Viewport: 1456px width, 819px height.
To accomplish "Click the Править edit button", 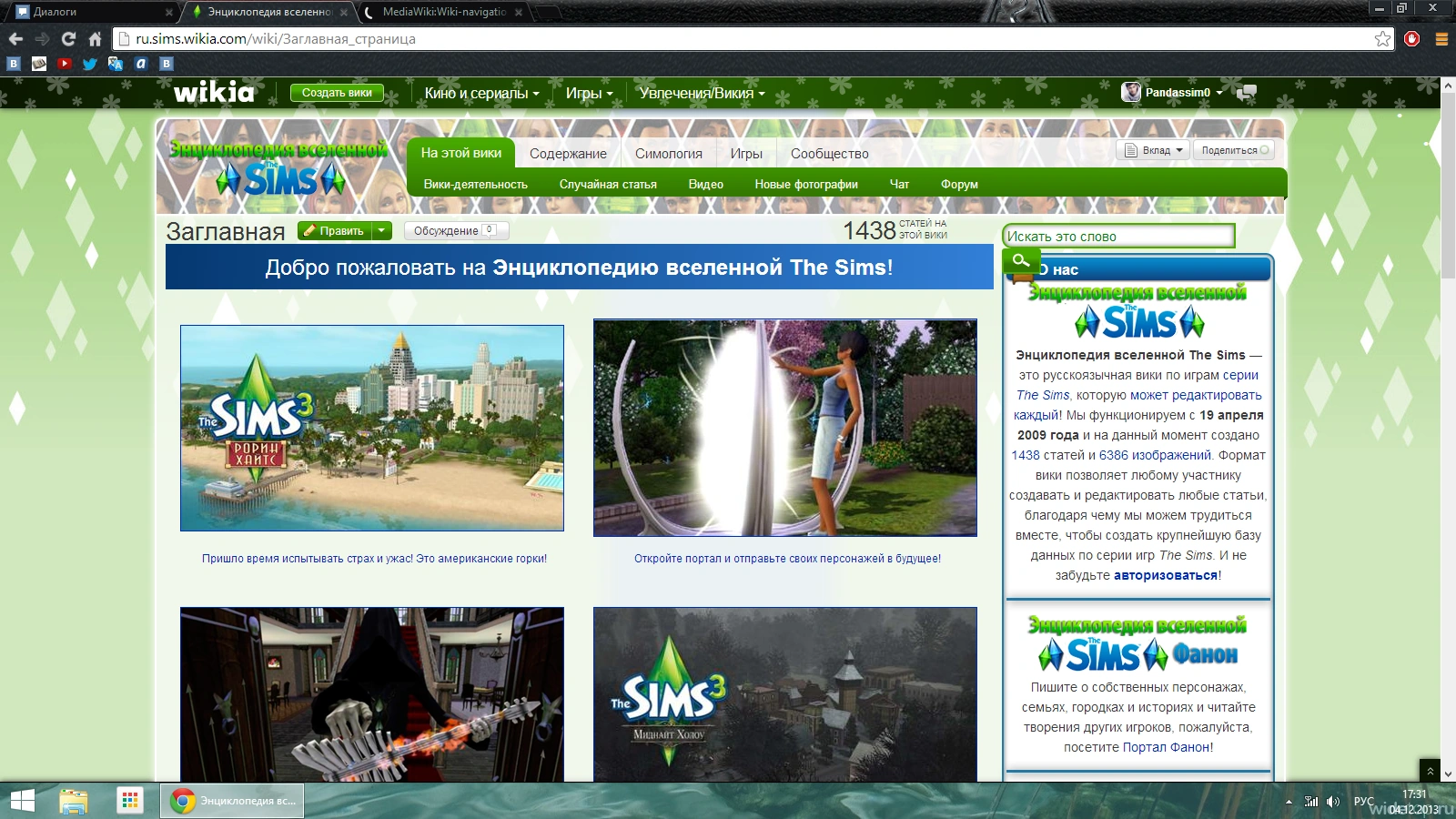I will click(335, 231).
